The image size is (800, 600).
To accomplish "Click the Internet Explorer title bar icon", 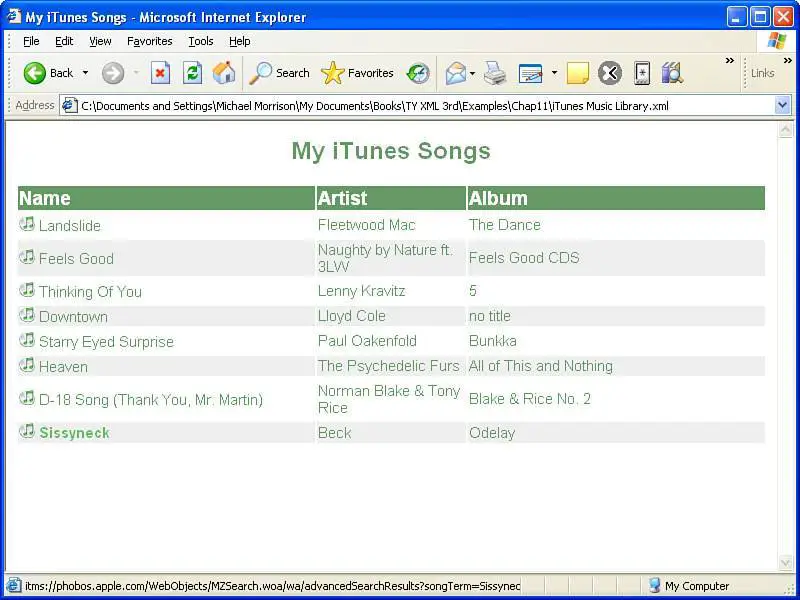I will (x=14, y=17).
